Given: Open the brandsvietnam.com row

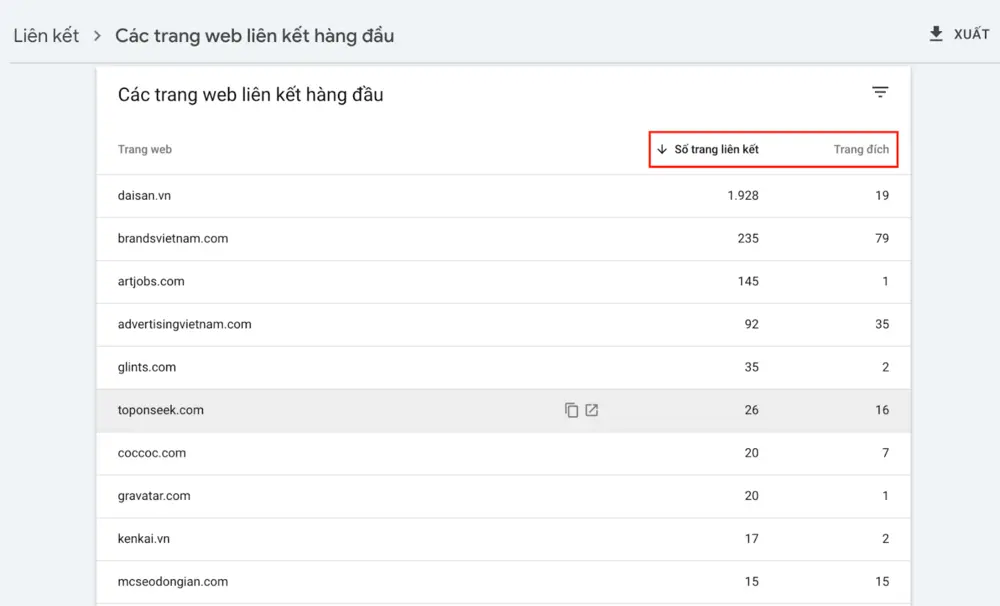Looking at the screenshot, I should 503,239.
